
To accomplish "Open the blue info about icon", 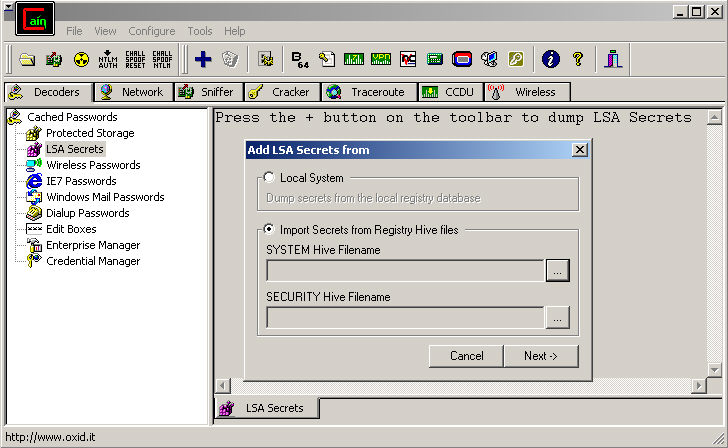I will coord(551,59).
